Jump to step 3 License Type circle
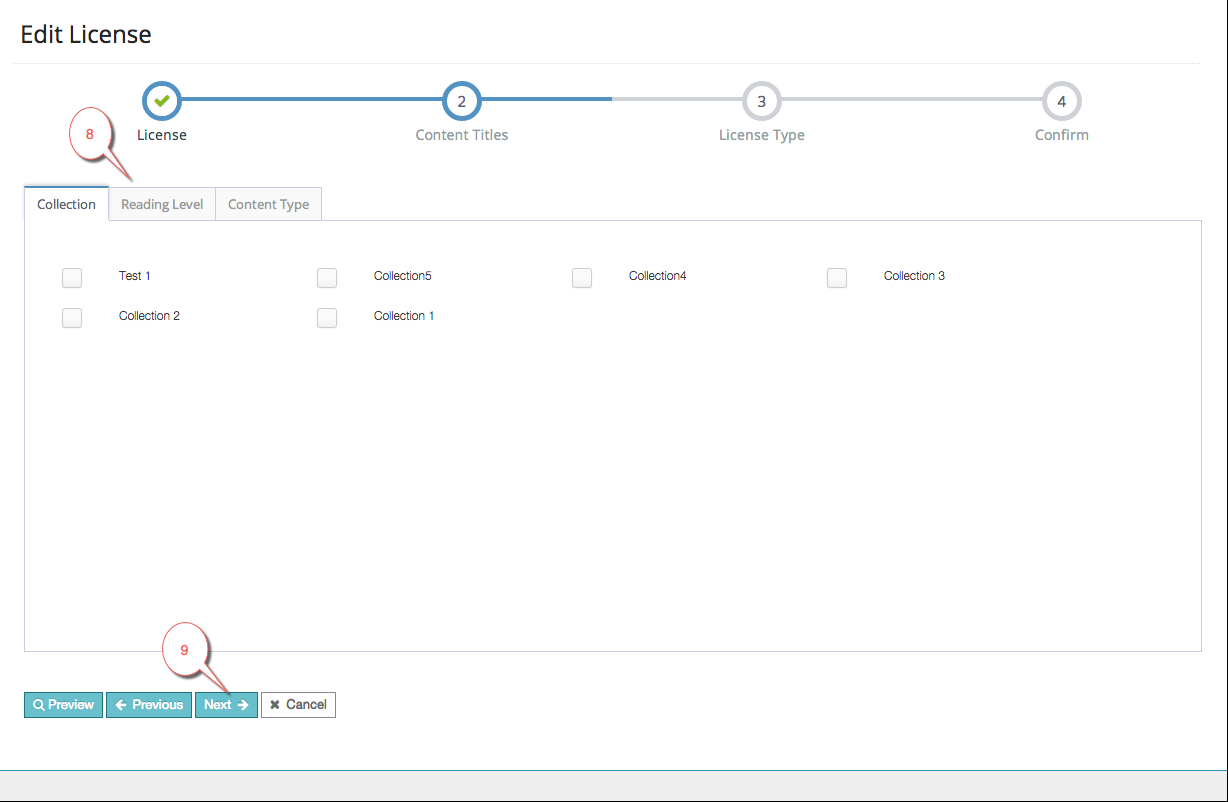 762,101
